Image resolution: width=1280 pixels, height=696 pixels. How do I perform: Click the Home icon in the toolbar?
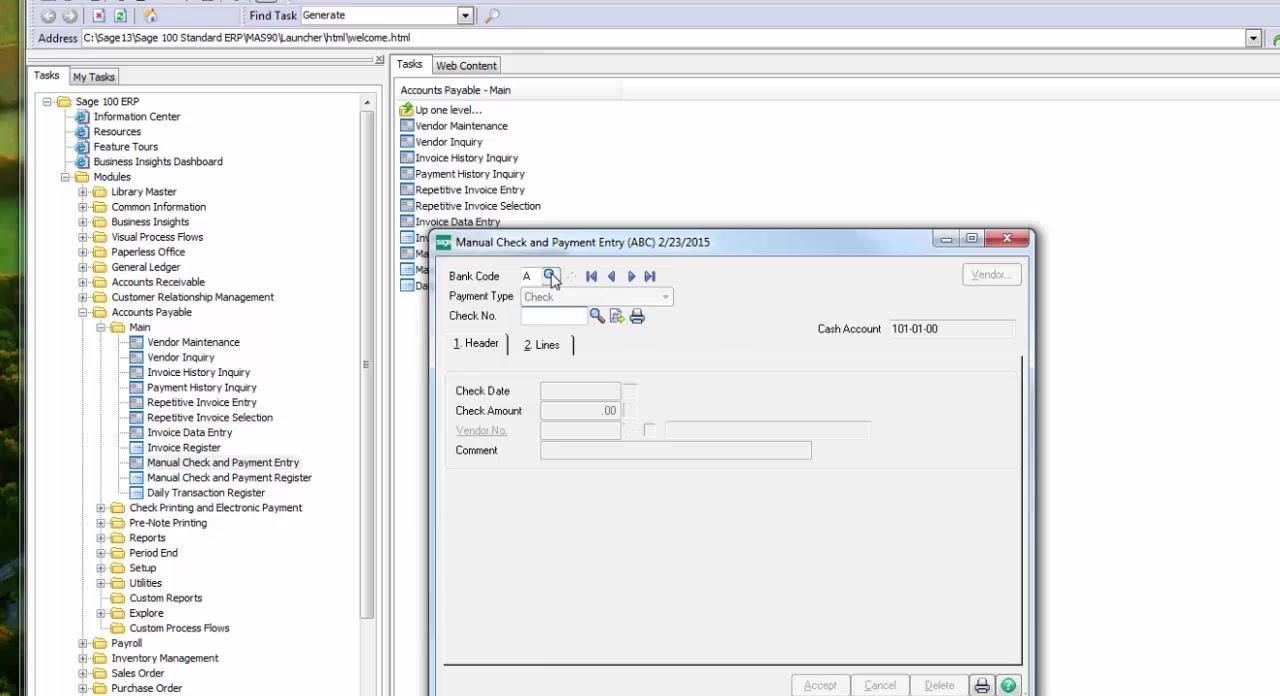click(150, 16)
